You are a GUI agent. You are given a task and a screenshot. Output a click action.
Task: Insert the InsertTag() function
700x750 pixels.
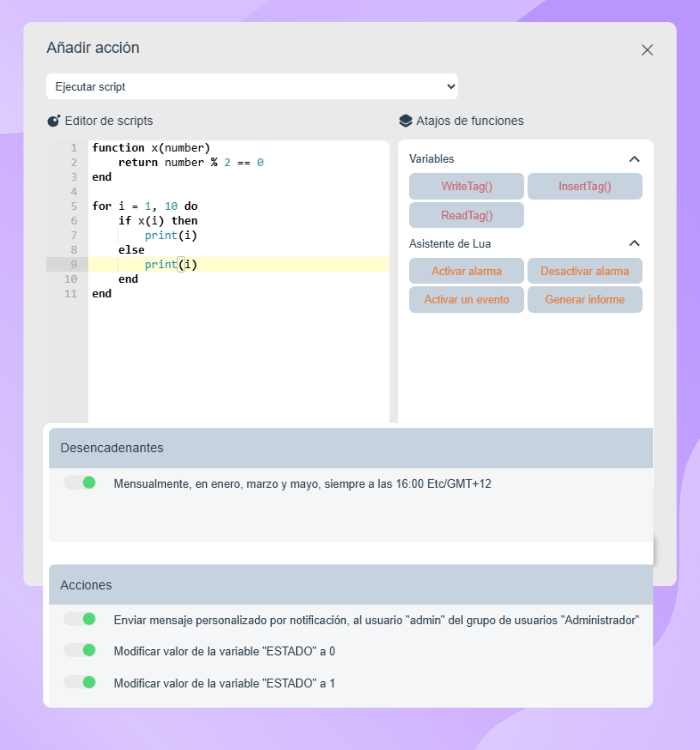[x=585, y=187]
